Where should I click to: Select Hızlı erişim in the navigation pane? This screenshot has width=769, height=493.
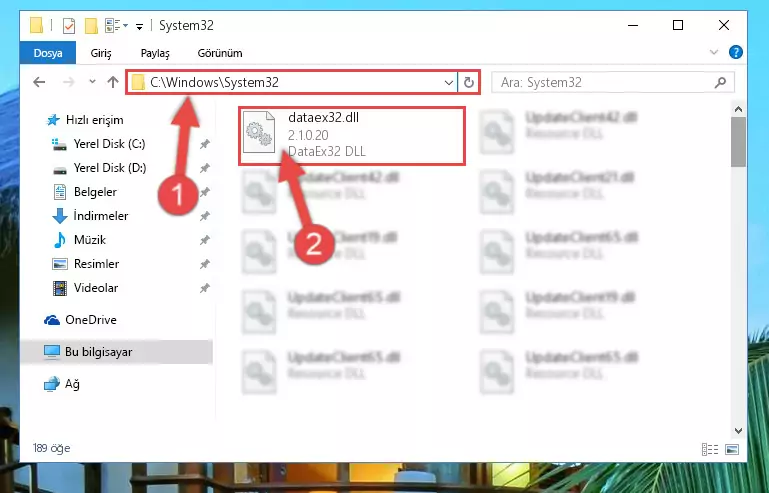pyautogui.click(x=94, y=120)
